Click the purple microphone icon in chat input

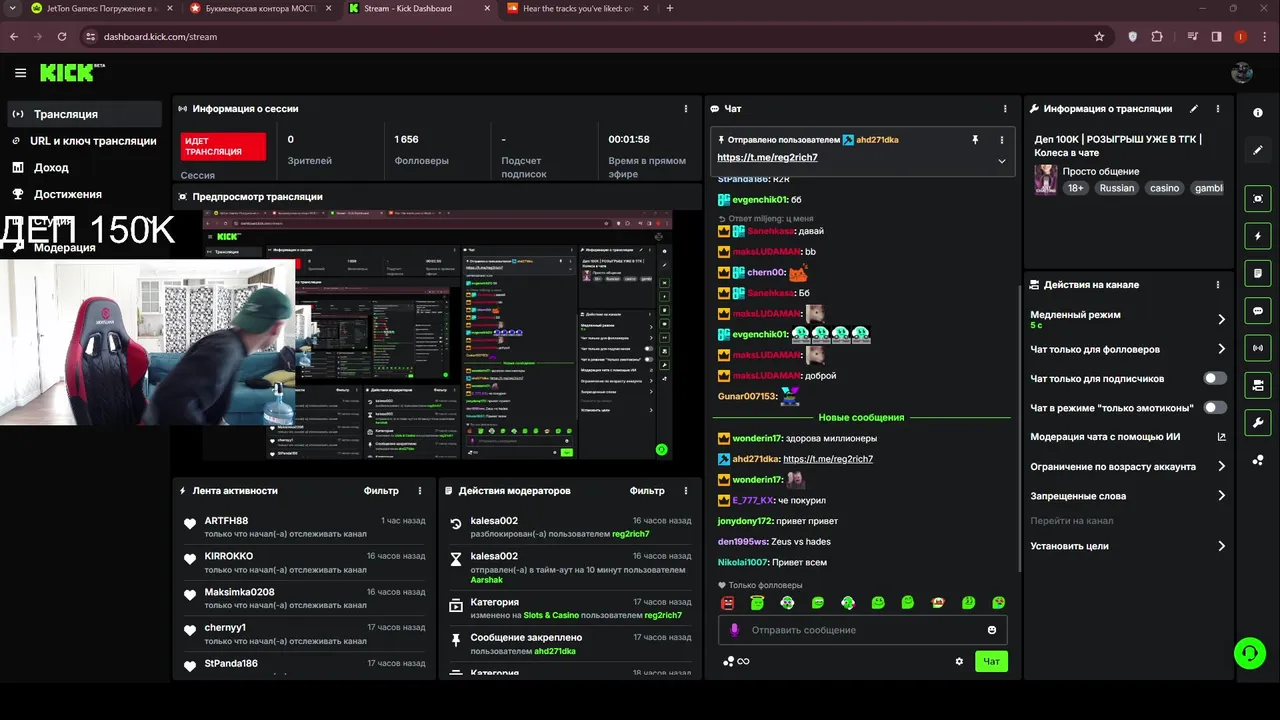(734, 630)
